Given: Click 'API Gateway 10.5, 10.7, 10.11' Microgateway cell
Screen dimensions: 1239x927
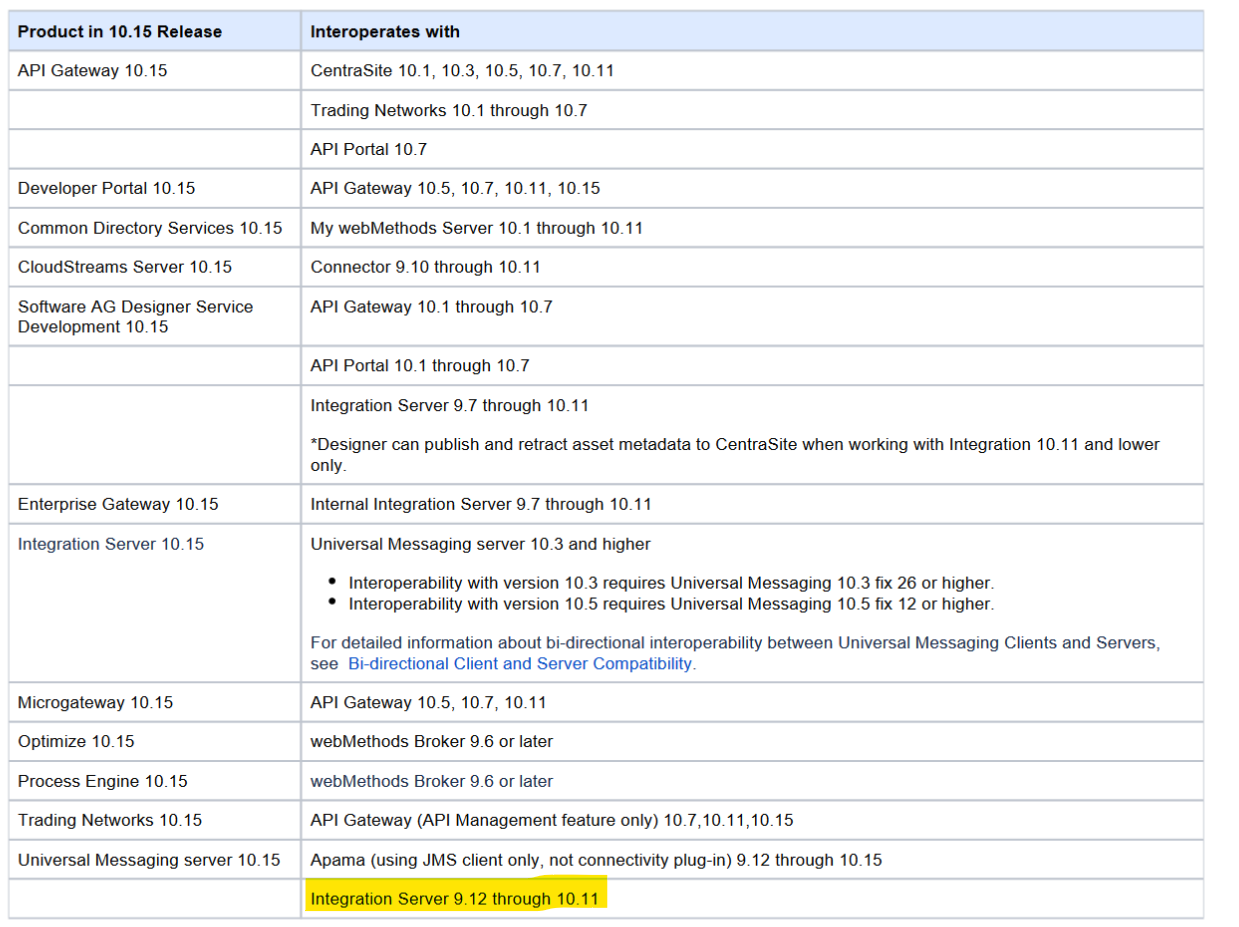Looking at the screenshot, I should point(752,702).
